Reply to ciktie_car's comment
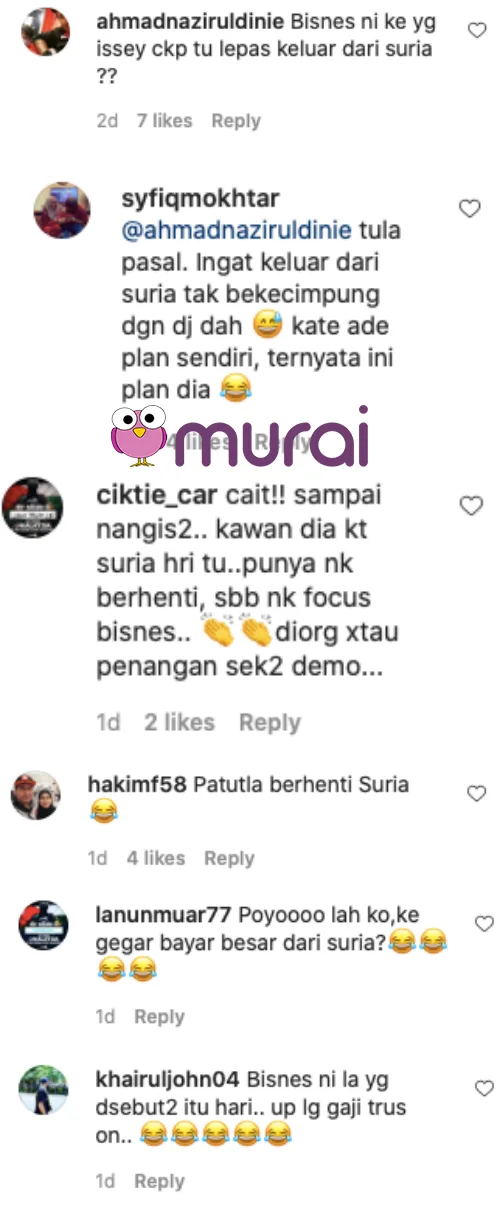Image resolution: width=500 pixels, height=1208 pixels. [x=270, y=722]
